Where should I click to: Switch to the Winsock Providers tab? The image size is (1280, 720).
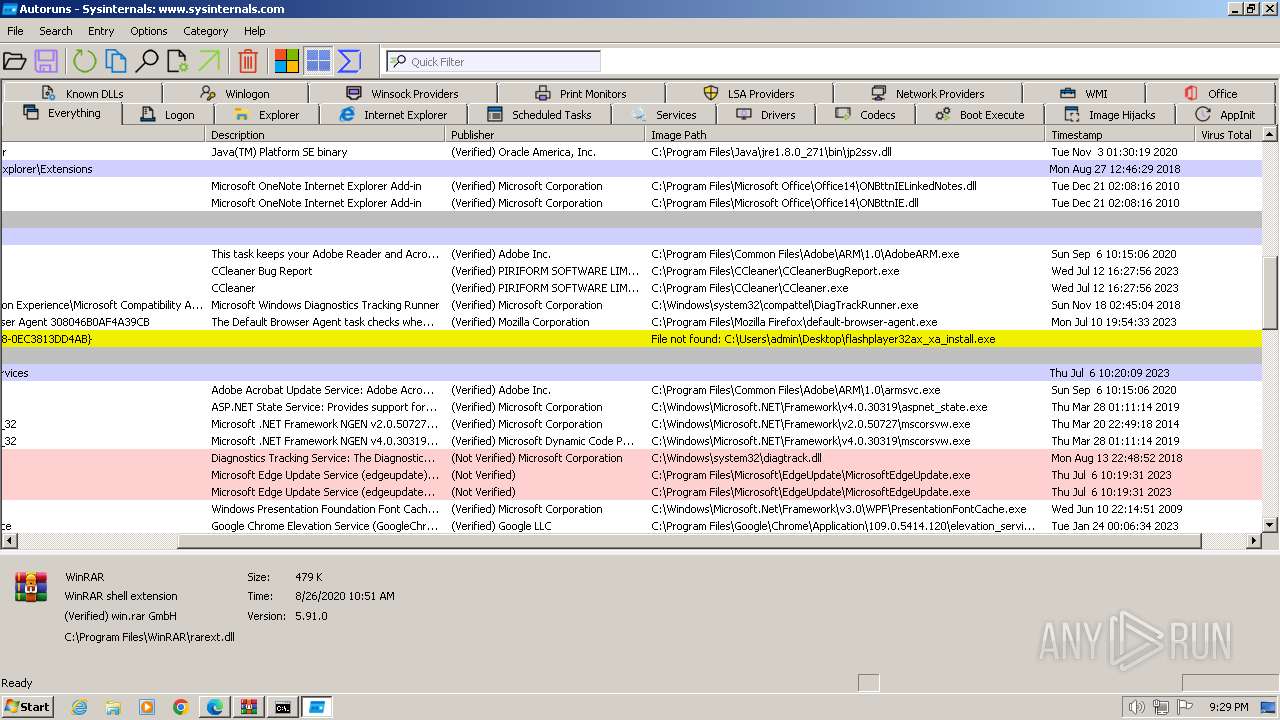tap(402, 93)
